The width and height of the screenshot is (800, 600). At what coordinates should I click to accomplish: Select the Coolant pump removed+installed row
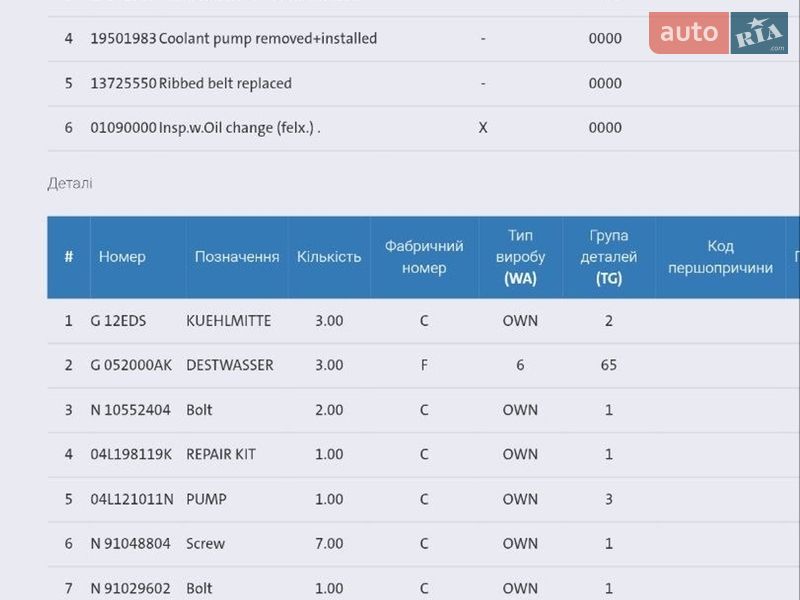point(267,39)
